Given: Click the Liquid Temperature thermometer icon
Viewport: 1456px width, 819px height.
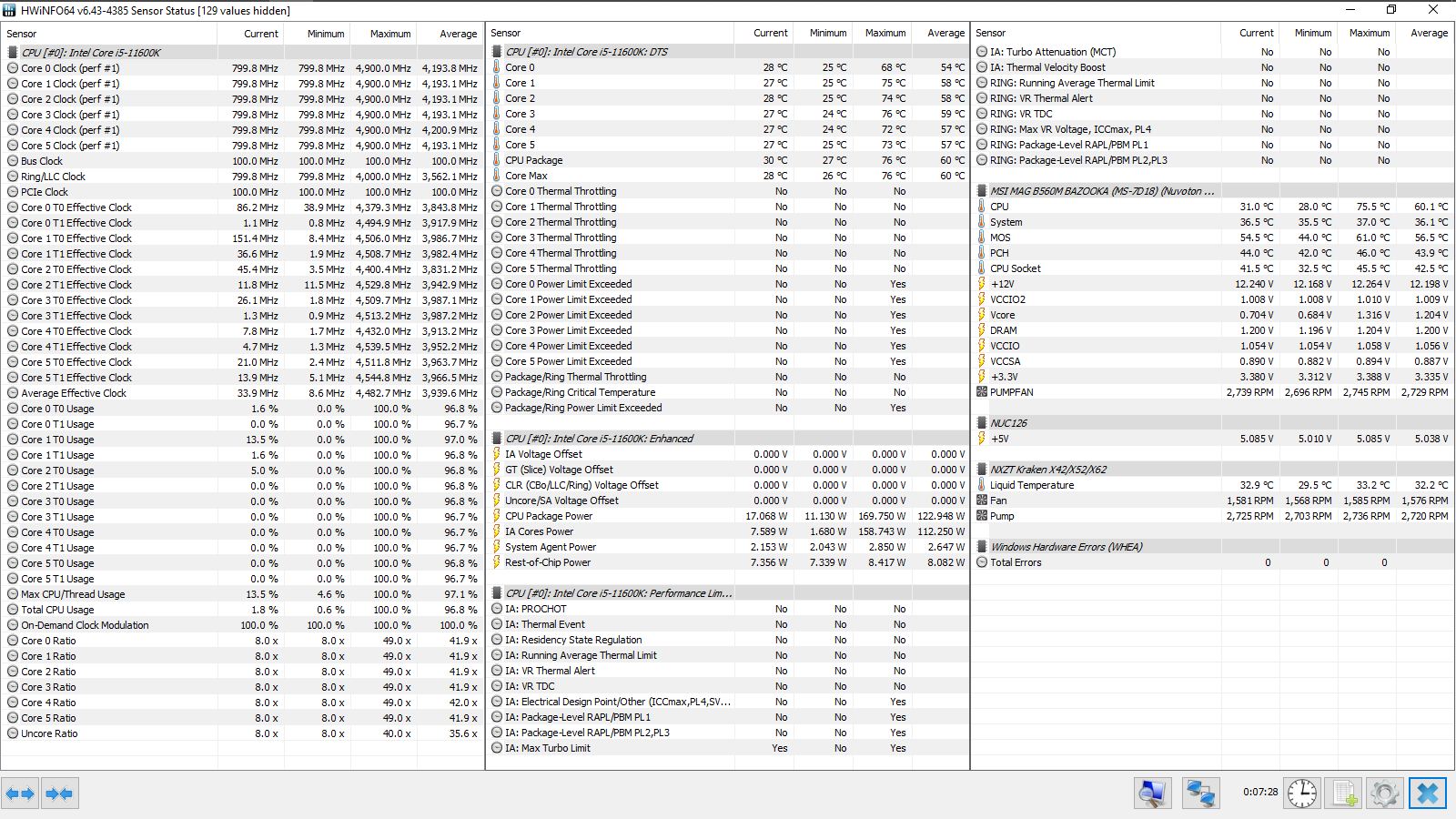Looking at the screenshot, I should (x=982, y=485).
